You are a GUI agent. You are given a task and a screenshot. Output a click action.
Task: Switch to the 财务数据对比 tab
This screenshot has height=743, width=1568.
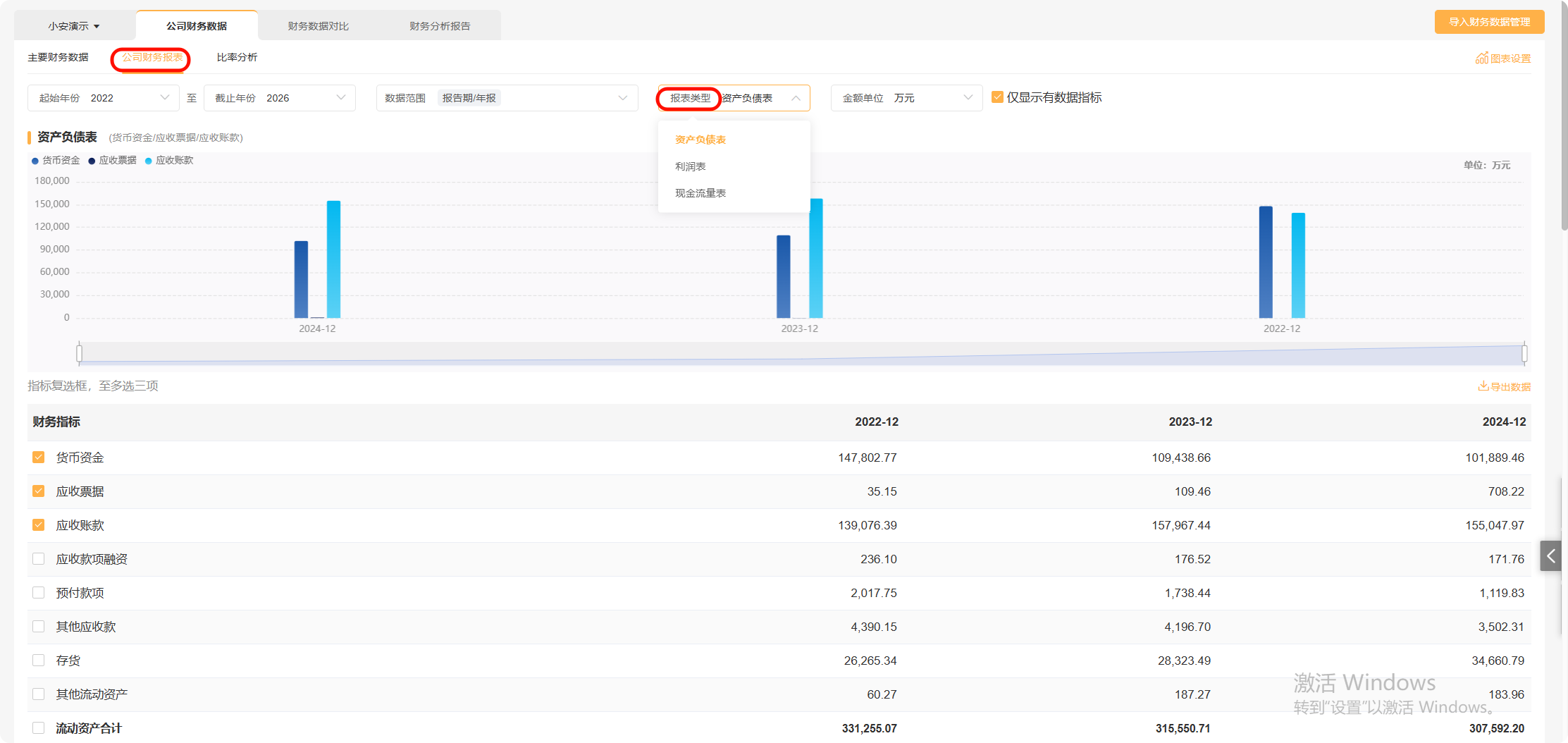(318, 26)
